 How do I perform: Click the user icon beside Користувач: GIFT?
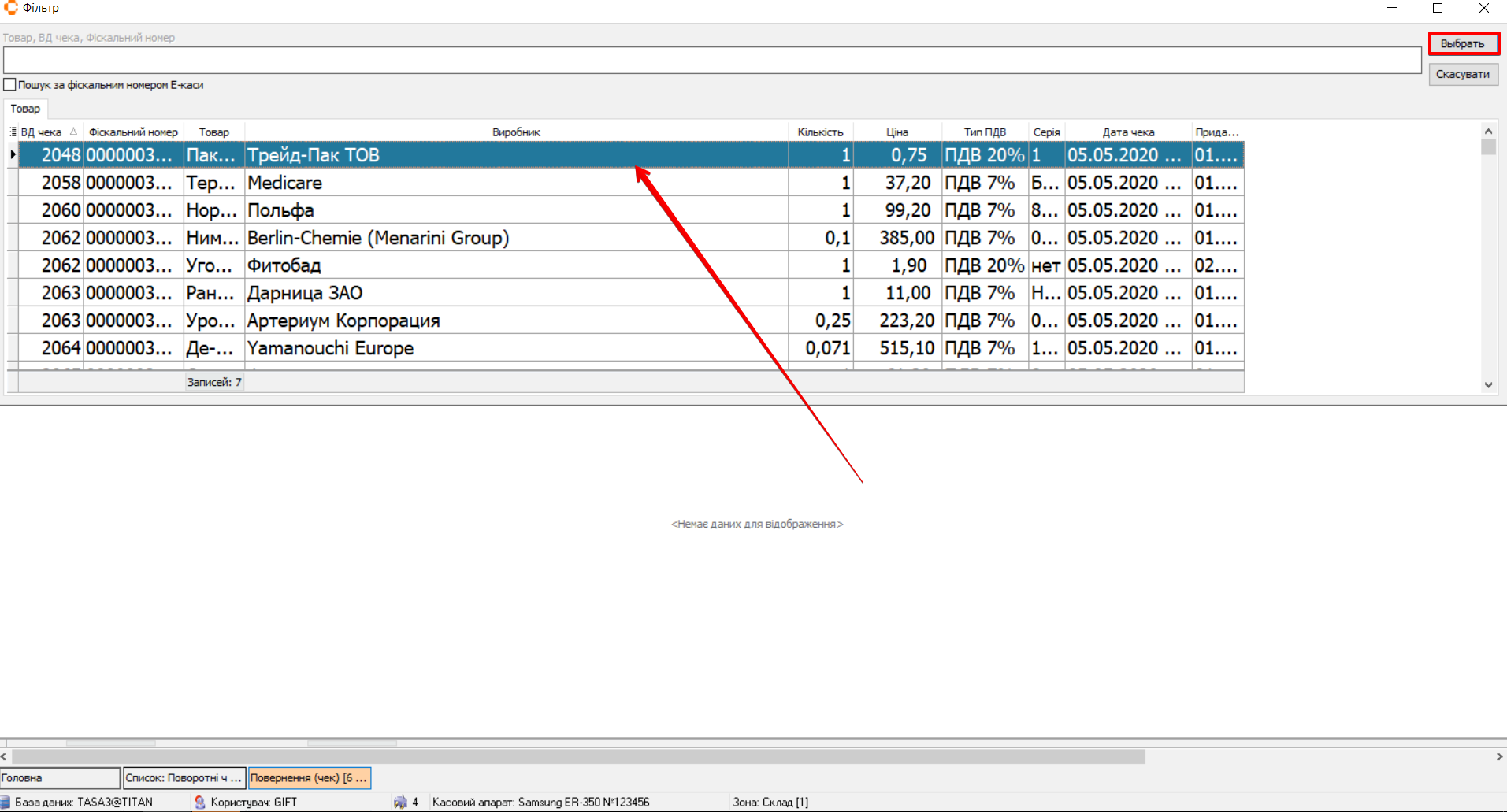(199, 802)
